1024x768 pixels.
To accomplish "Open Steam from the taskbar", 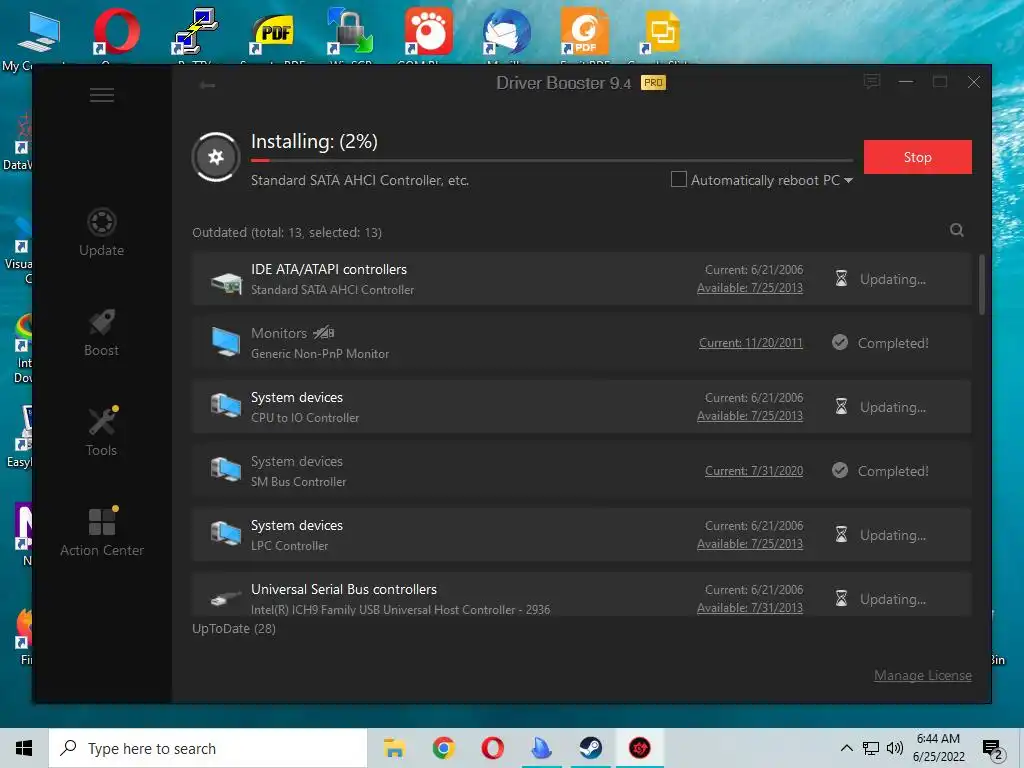I will tap(590, 748).
